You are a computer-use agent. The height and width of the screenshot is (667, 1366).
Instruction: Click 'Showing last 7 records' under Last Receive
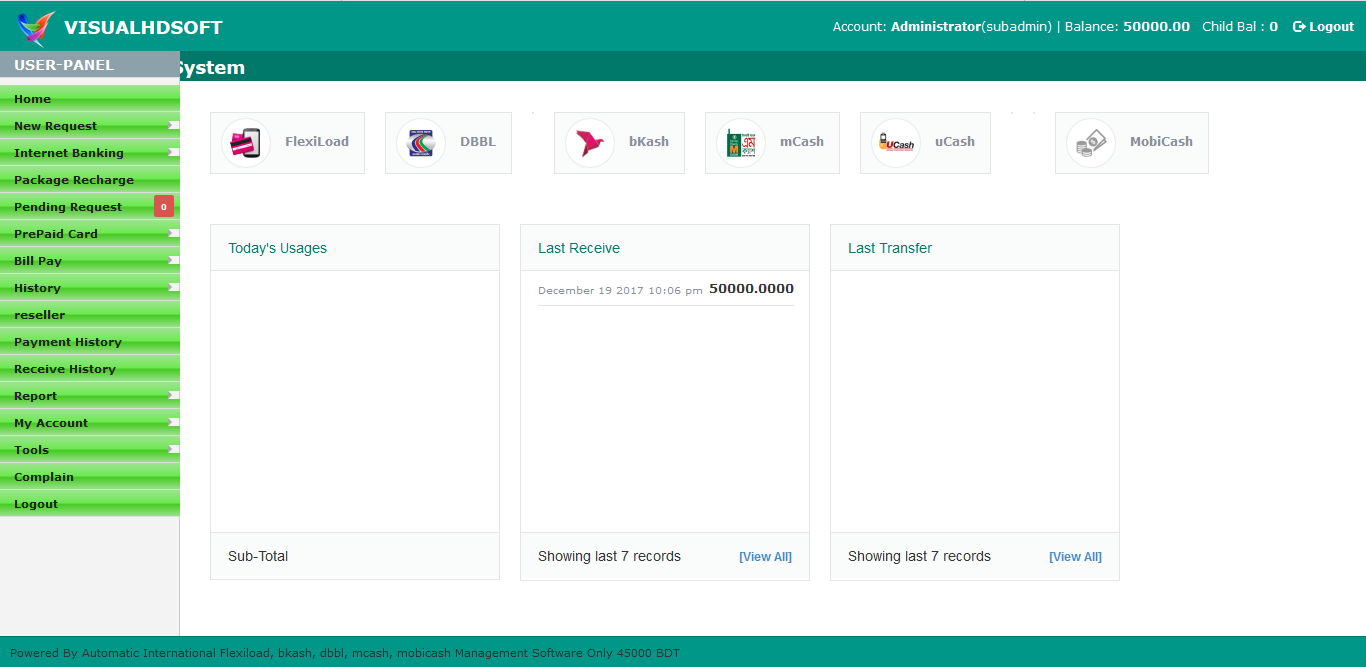[x=609, y=556]
